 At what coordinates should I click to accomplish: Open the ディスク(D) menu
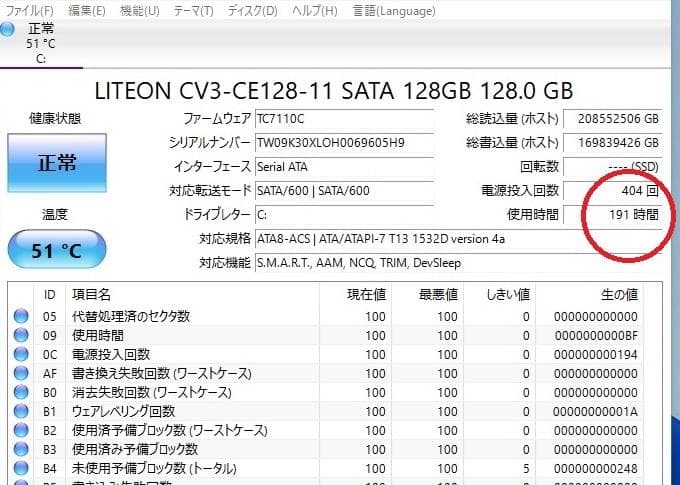click(x=252, y=10)
